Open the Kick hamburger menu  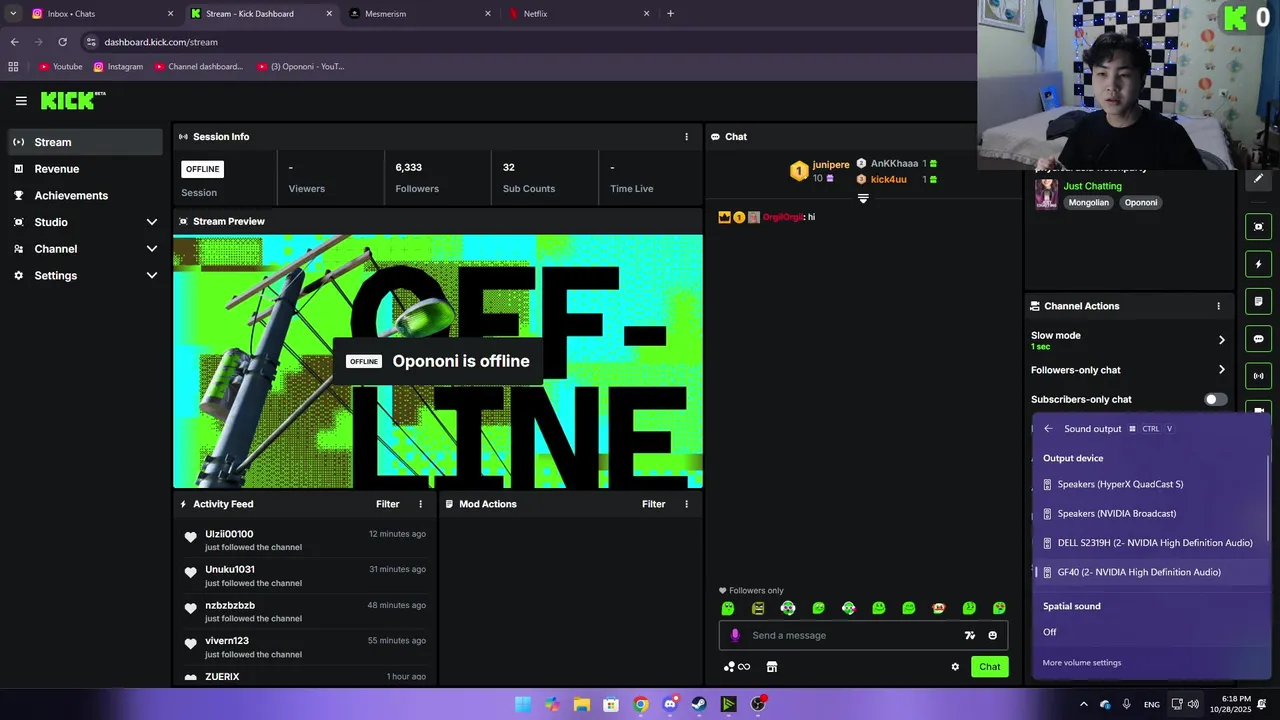coord(21,101)
